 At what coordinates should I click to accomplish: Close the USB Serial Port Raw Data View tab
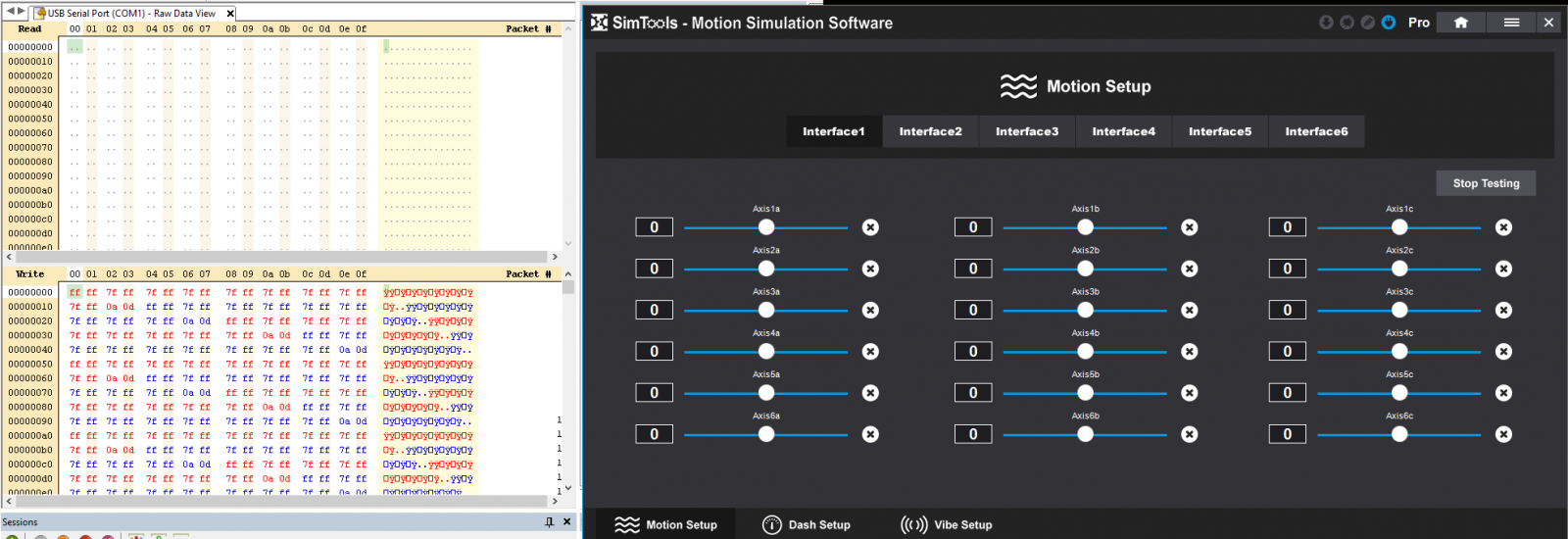tap(230, 13)
